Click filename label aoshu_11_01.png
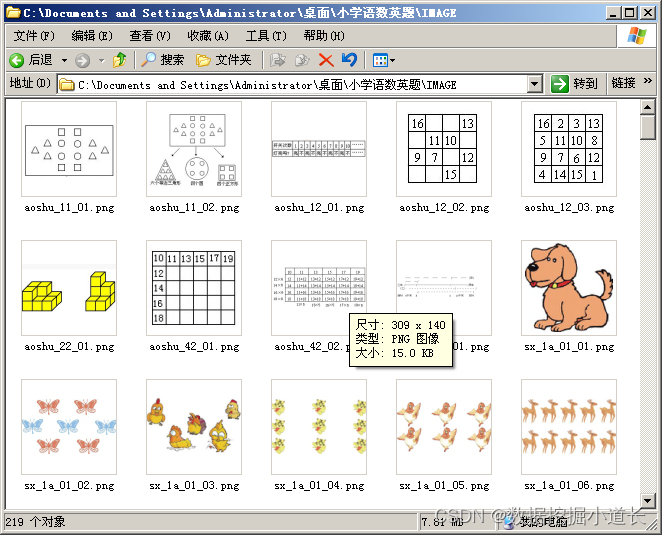 pyautogui.click(x=69, y=208)
